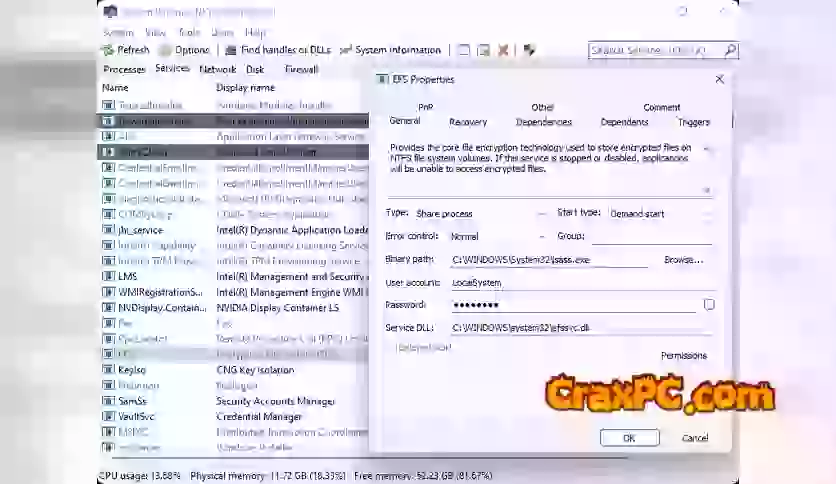This screenshot has width=836, height=484.
Task: Open the Users menu
Action: (222, 33)
